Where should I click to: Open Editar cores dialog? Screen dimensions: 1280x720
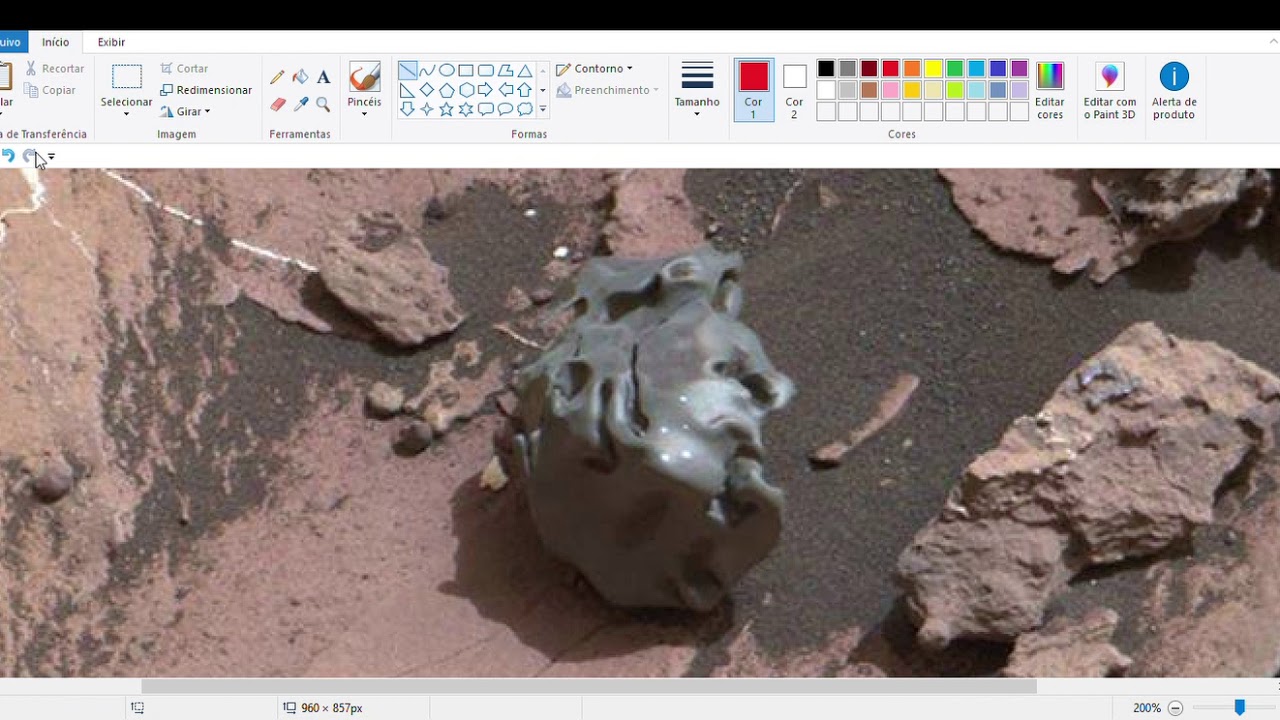(x=1050, y=91)
